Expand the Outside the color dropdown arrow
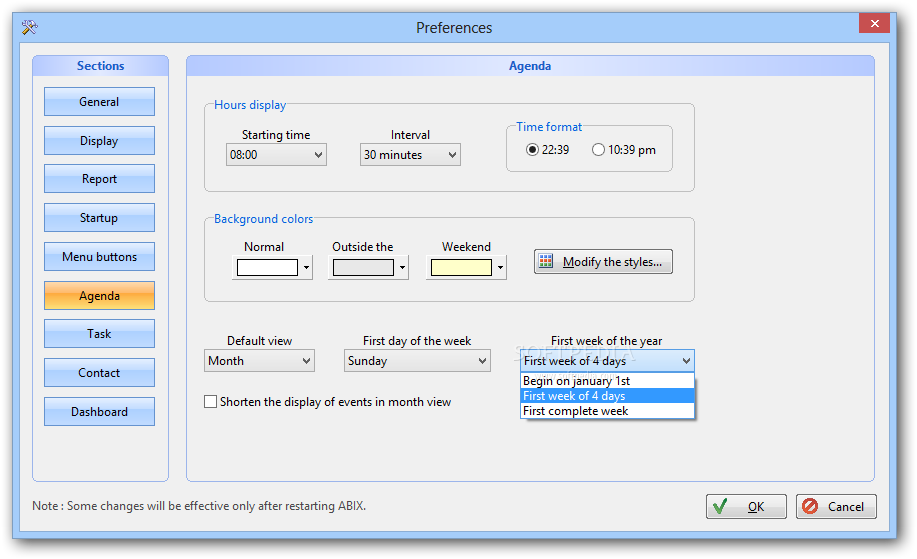 click(402, 268)
